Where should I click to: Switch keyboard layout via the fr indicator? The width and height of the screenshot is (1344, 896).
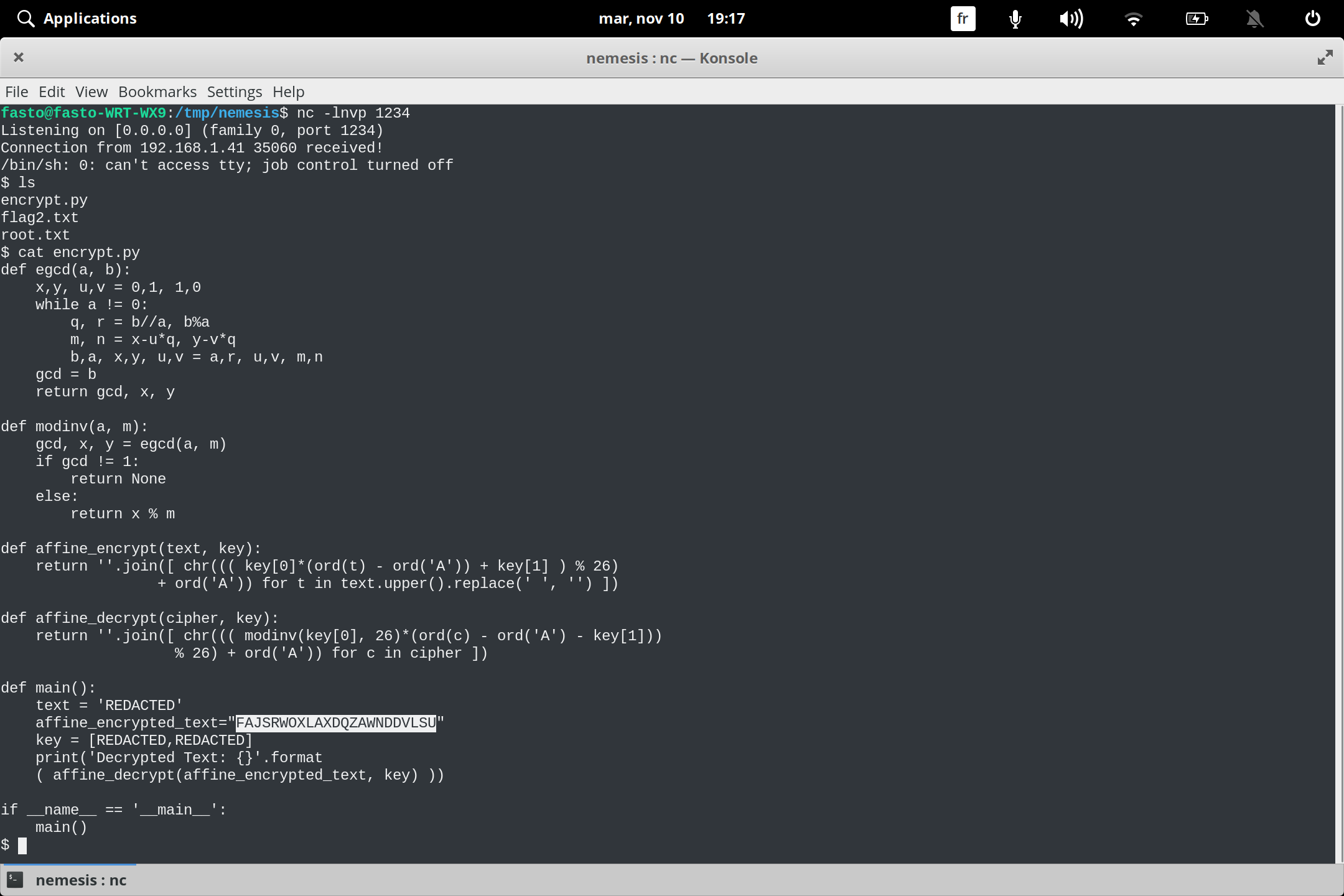tap(962, 19)
